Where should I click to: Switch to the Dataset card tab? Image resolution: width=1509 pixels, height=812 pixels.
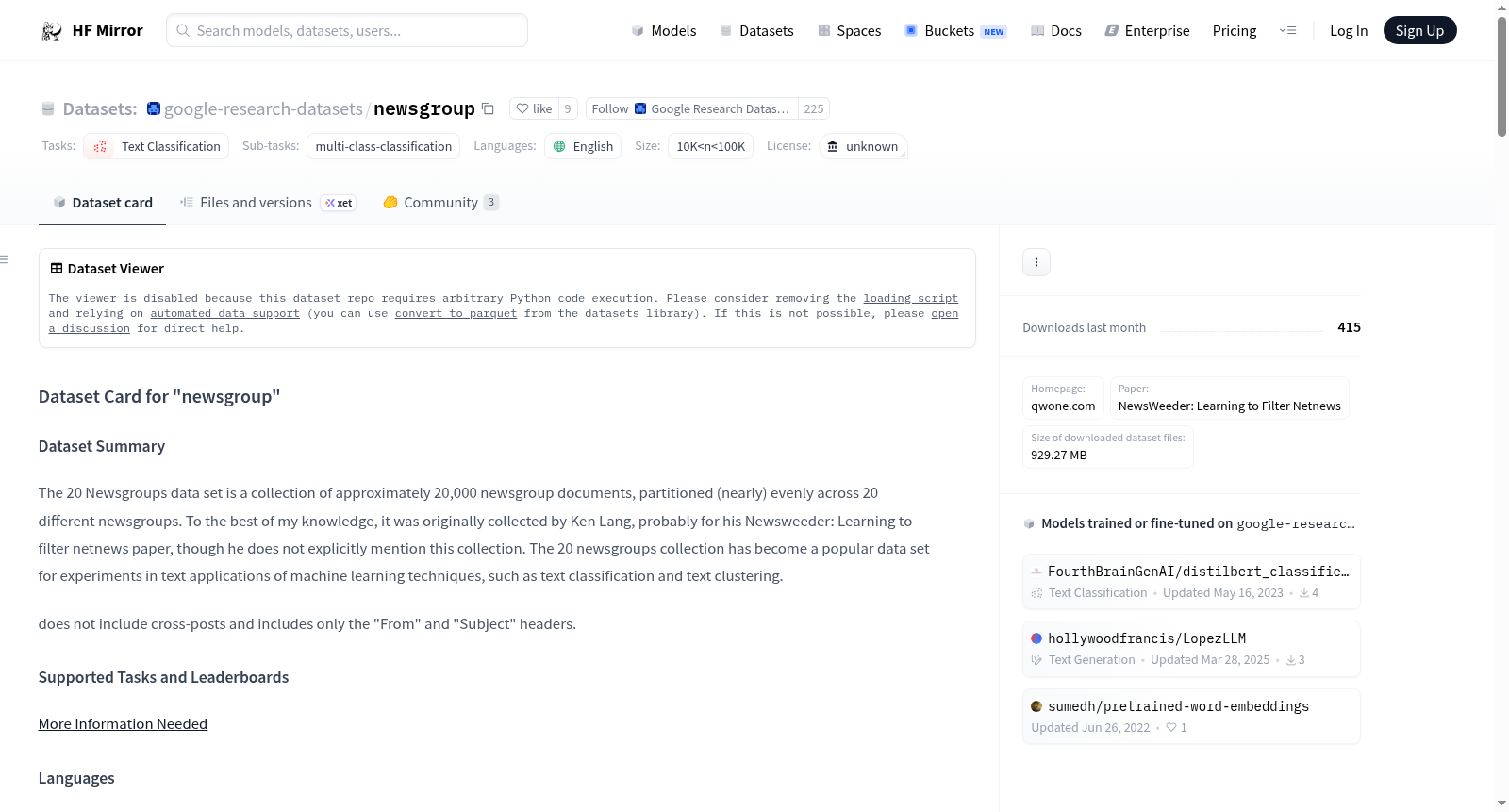(x=103, y=203)
